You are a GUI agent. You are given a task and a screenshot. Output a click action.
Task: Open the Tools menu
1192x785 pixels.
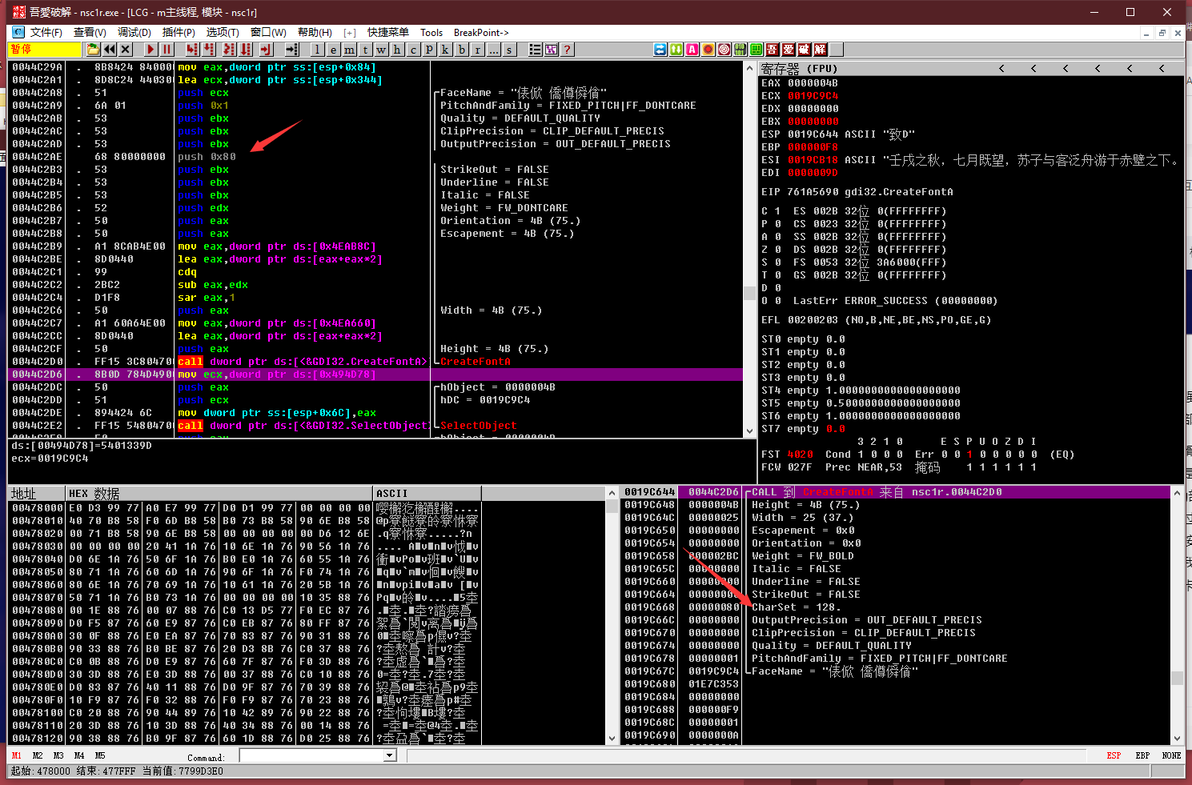pos(431,33)
